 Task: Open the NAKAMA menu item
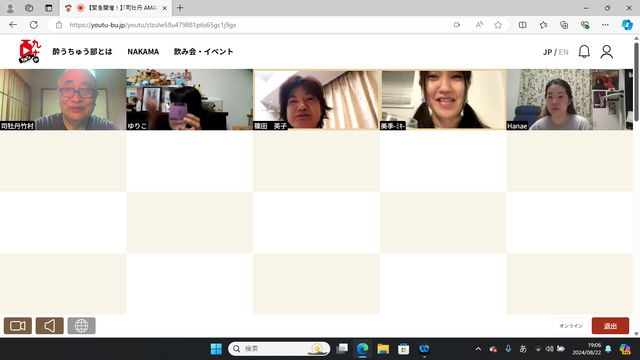143,52
